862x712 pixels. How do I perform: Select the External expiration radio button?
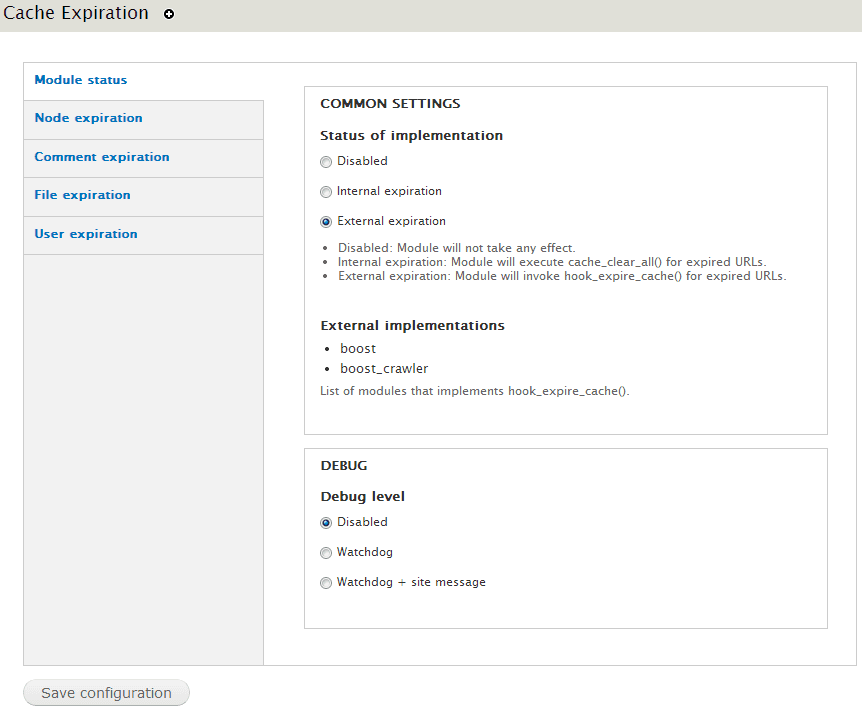(x=326, y=222)
